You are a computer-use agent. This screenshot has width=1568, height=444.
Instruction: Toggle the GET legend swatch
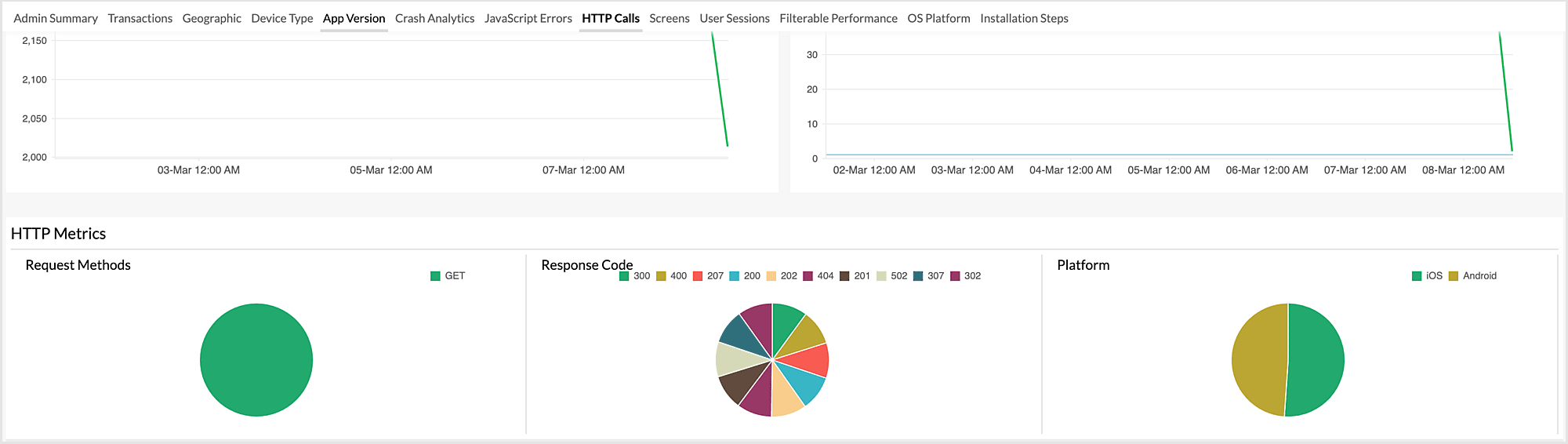(x=435, y=276)
